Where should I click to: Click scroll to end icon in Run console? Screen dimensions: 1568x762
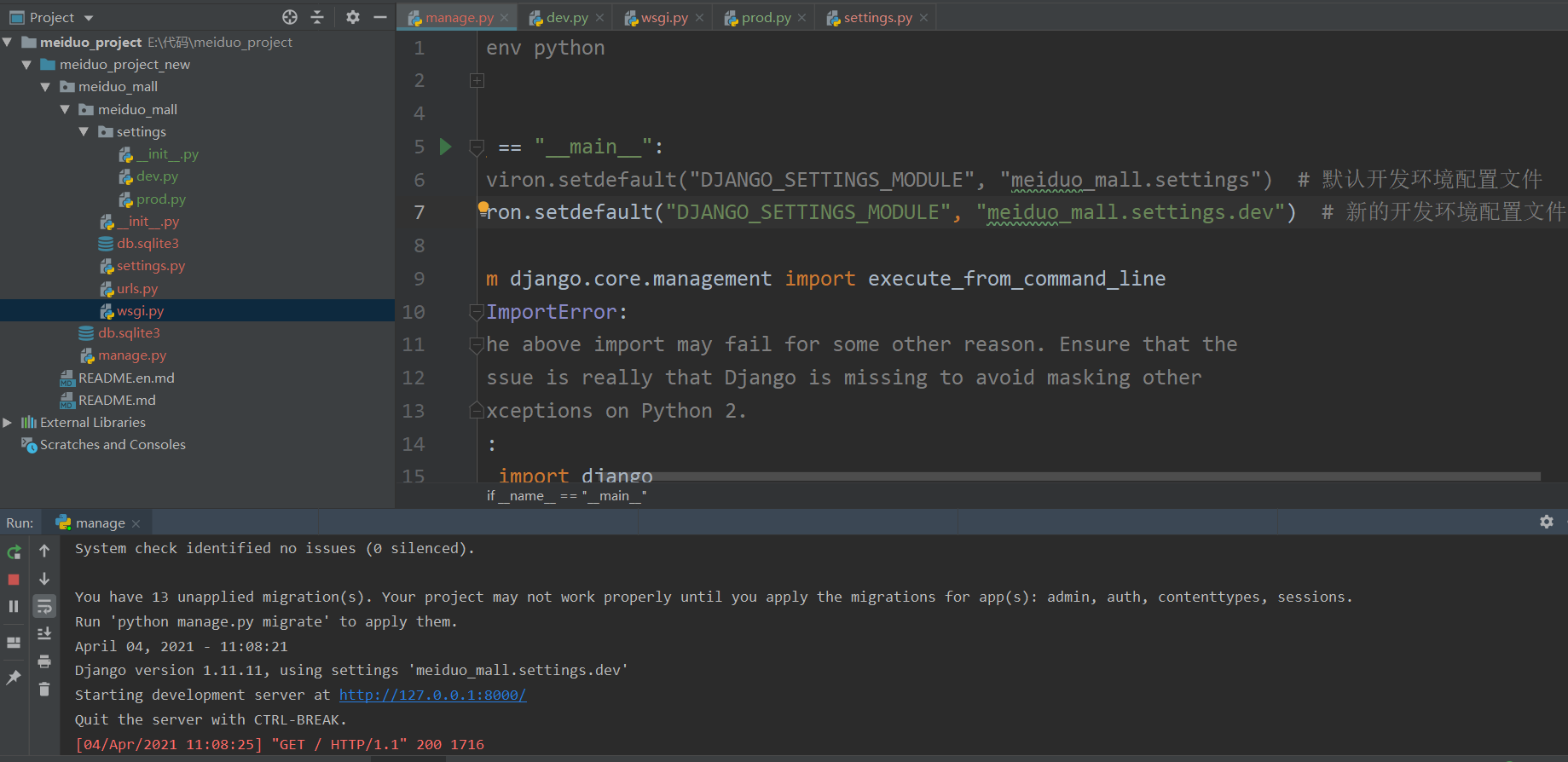click(44, 633)
